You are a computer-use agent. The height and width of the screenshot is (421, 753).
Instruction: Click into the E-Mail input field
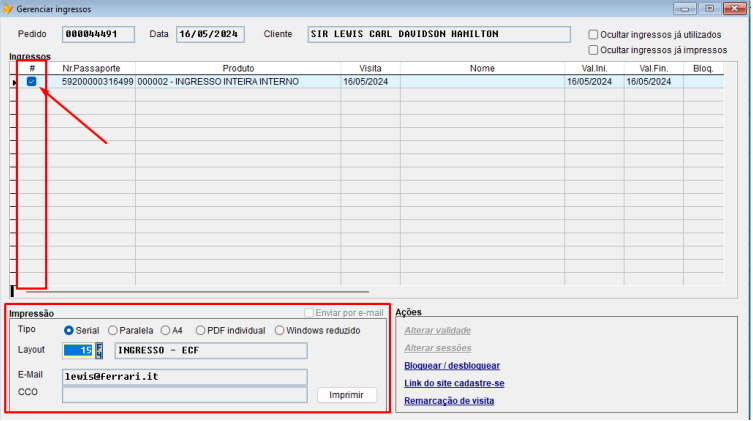click(x=184, y=377)
